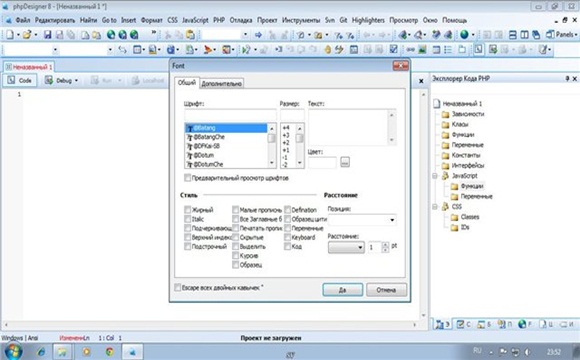
Task: Click the Шрифт name input field
Action: tap(230, 115)
